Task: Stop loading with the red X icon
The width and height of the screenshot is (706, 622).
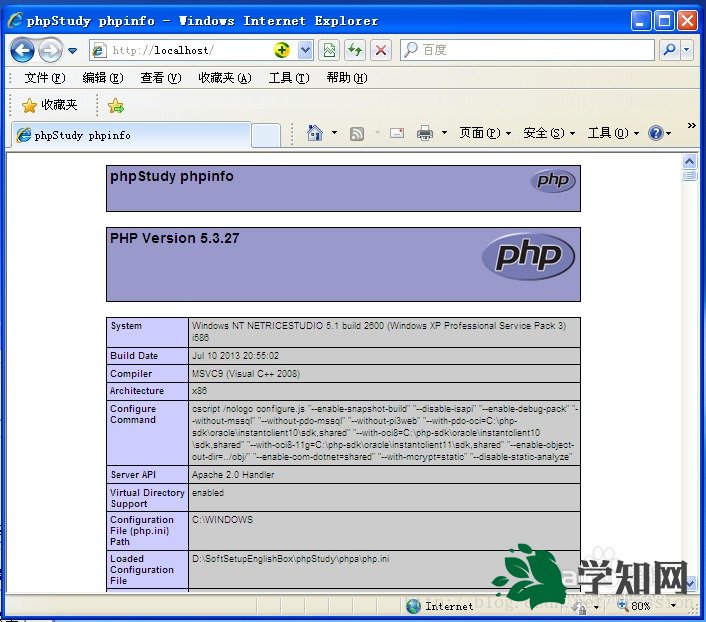Action: 380,50
